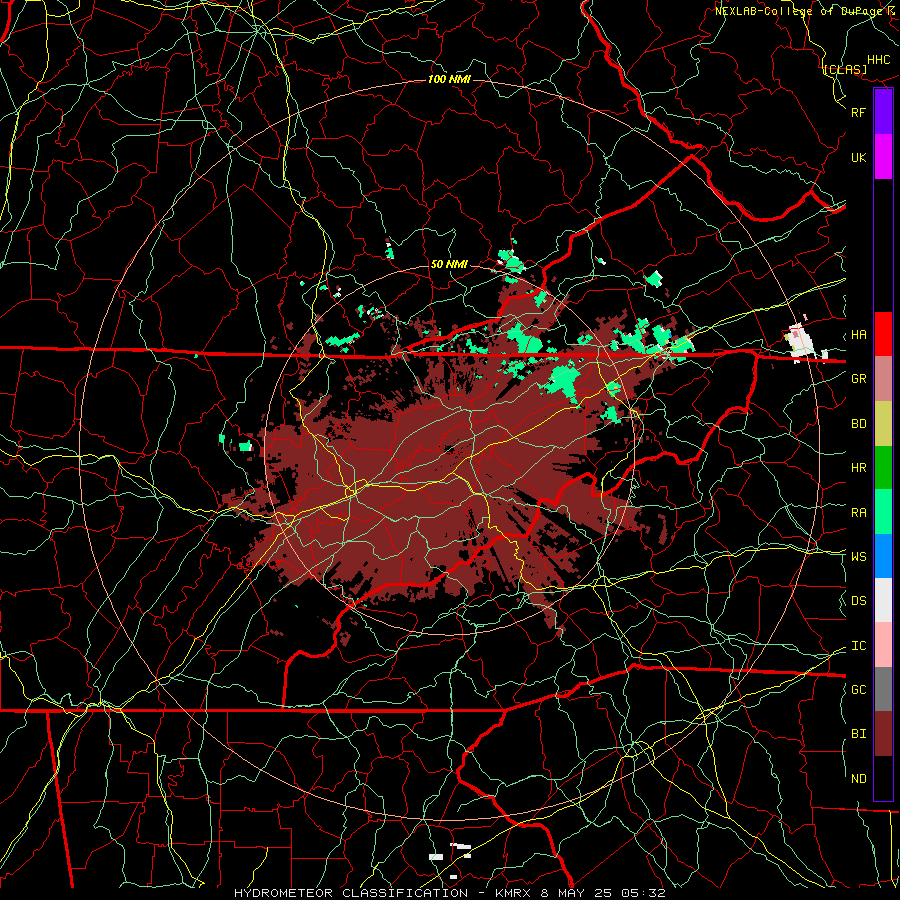The height and width of the screenshot is (900, 900).
Task: Click the 100 NMI range ring label
Action: pyautogui.click(x=449, y=79)
